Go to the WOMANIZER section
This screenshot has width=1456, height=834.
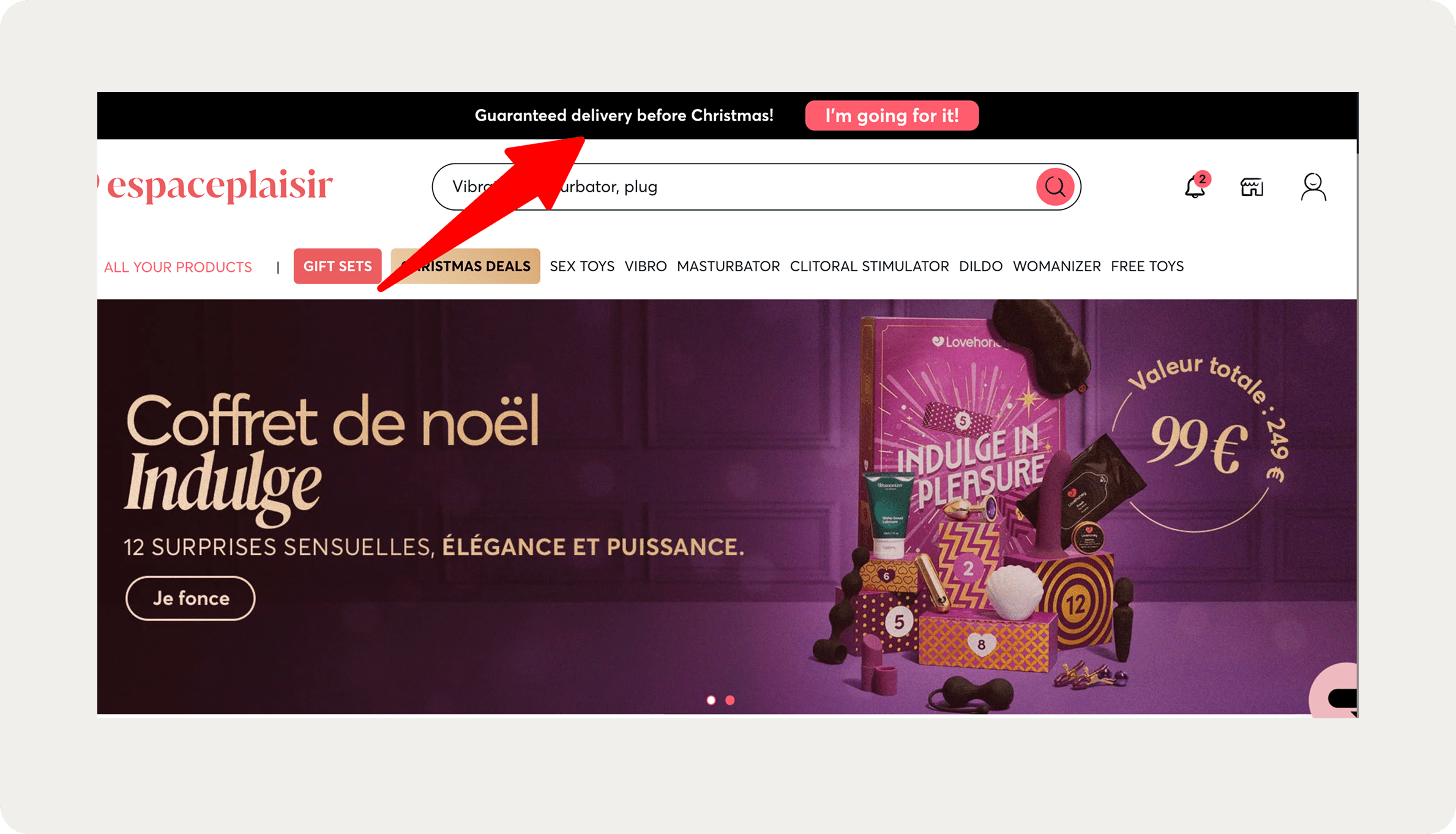(x=1056, y=266)
